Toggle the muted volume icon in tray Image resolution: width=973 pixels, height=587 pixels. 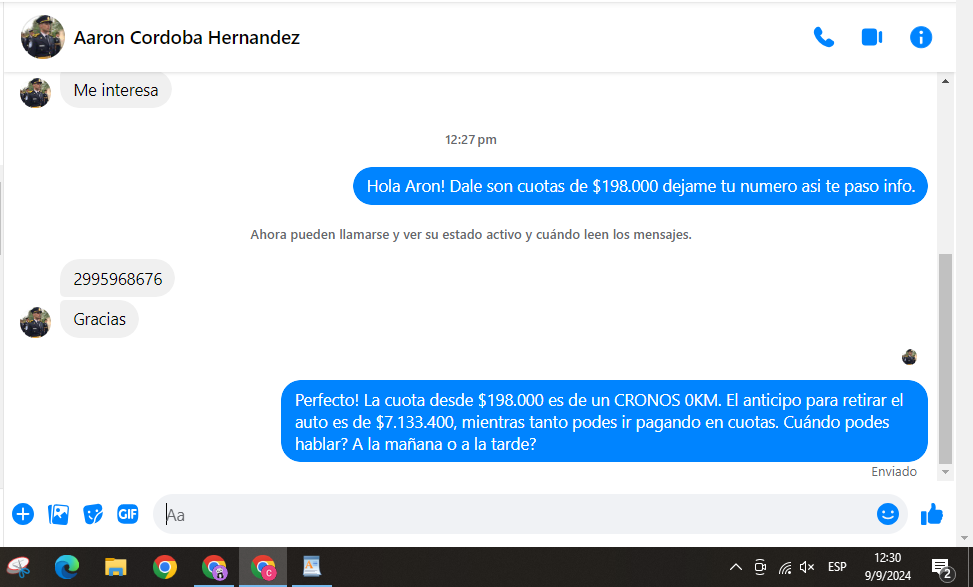click(x=807, y=567)
